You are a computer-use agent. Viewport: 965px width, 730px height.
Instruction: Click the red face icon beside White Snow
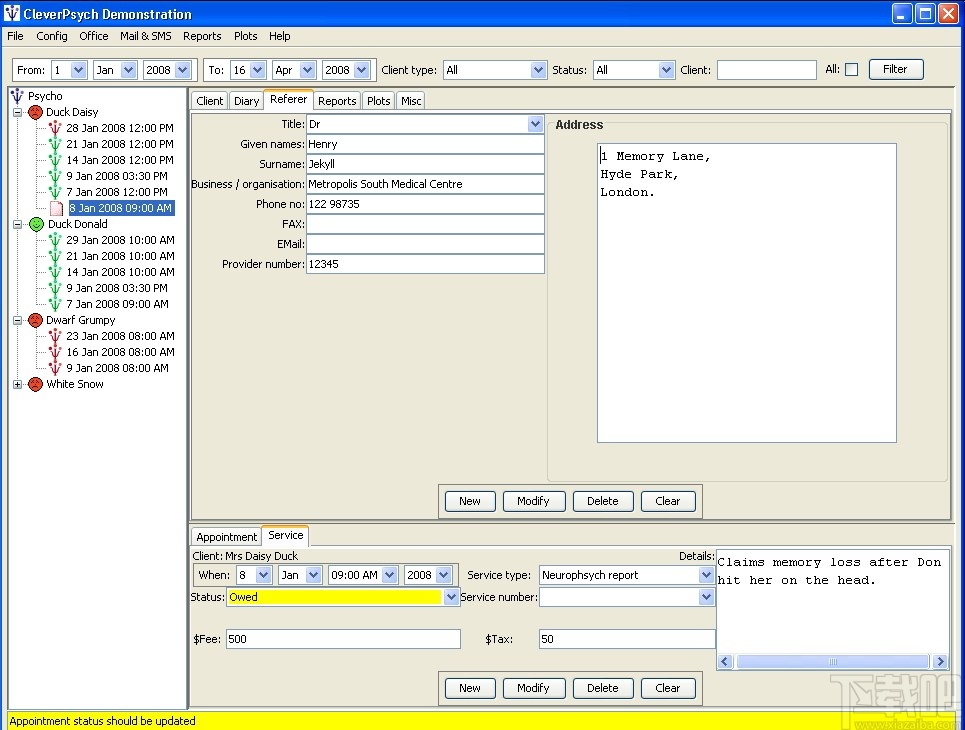coord(35,385)
